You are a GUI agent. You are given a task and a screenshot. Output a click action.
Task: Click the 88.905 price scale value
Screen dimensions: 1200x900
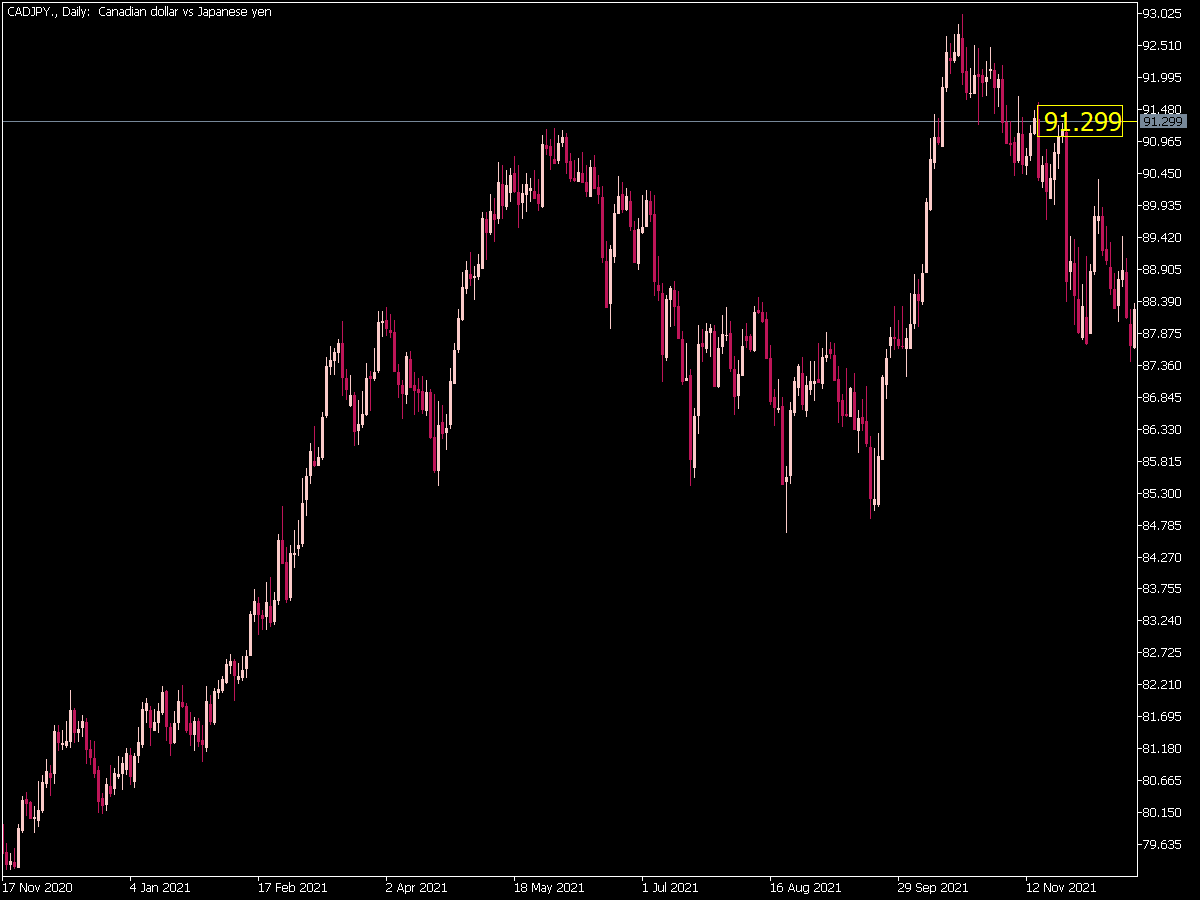(1163, 270)
